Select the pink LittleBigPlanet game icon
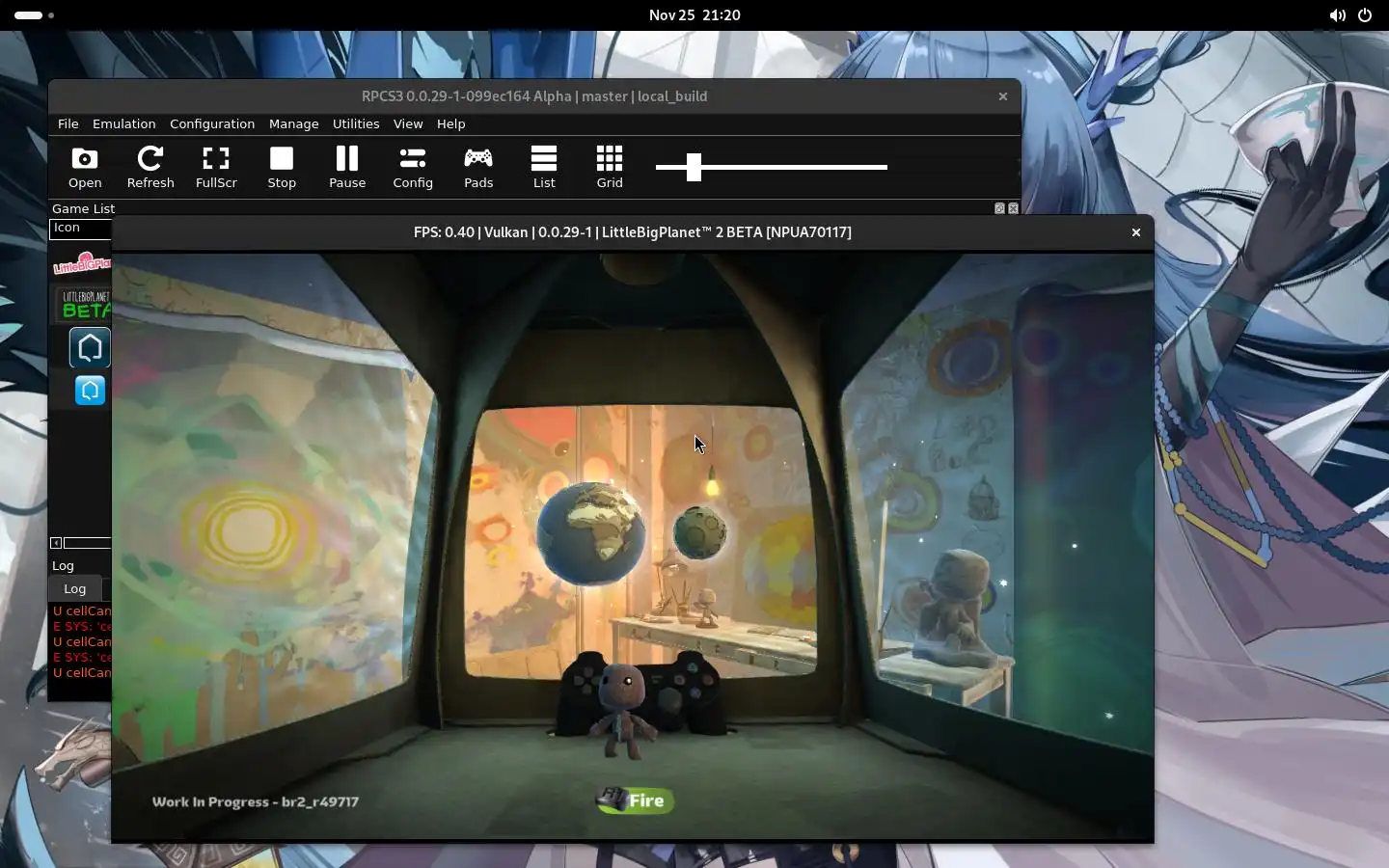This screenshot has width=1389, height=868. point(82,262)
